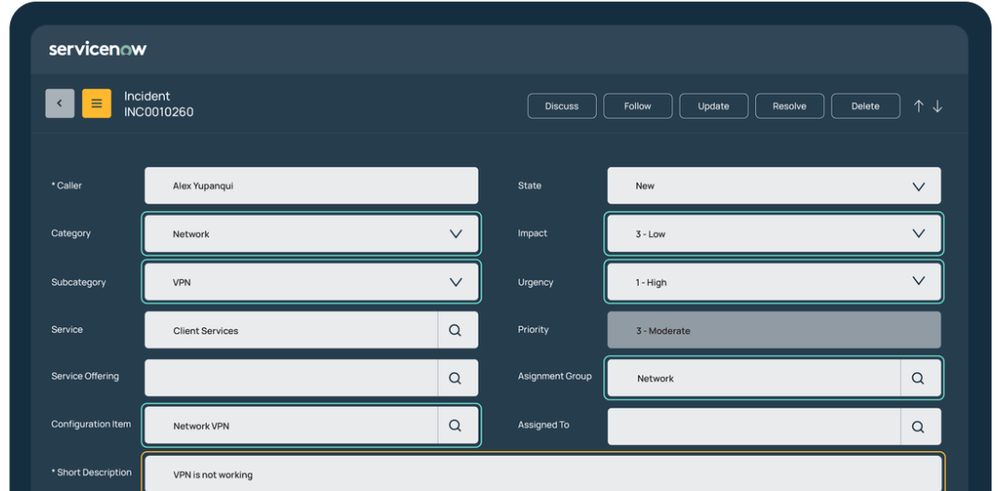
Task: Click the Service field Client Services
Action: [x=291, y=330]
